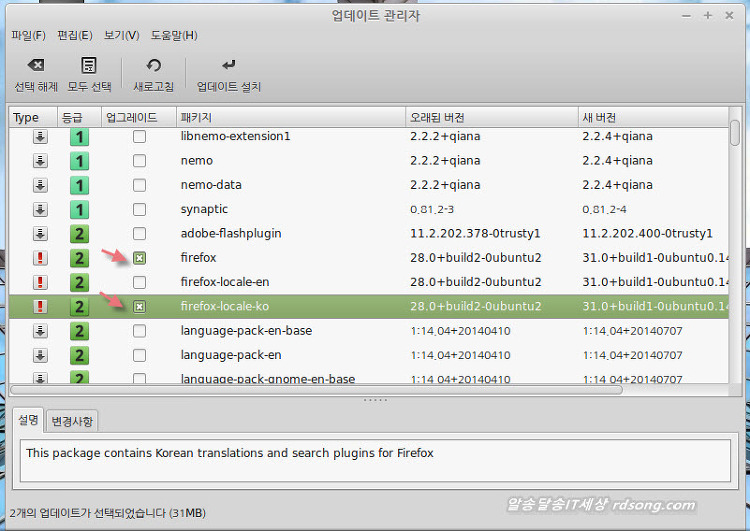Click the red security type icon for firefox
This screenshot has height=531, width=750.
pyautogui.click(x=40, y=258)
